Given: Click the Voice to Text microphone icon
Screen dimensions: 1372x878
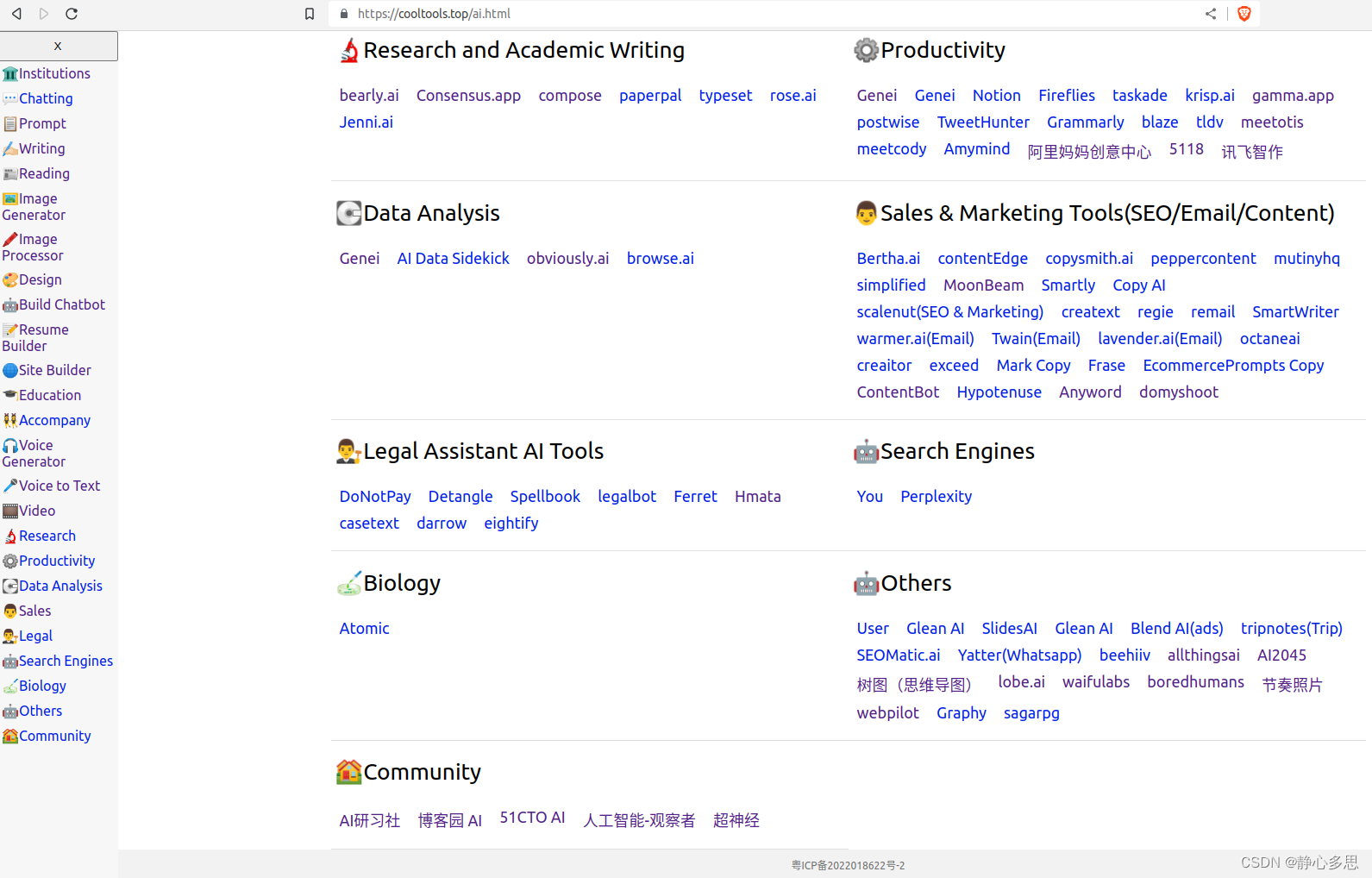Looking at the screenshot, I should pyautogui.click(x=10, y=486).
